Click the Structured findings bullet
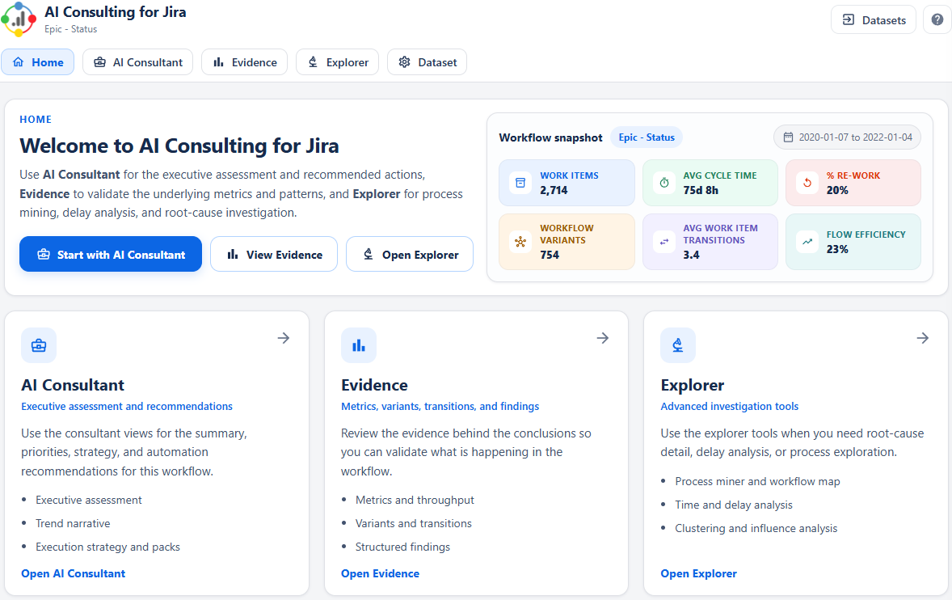 coord(403,547)
